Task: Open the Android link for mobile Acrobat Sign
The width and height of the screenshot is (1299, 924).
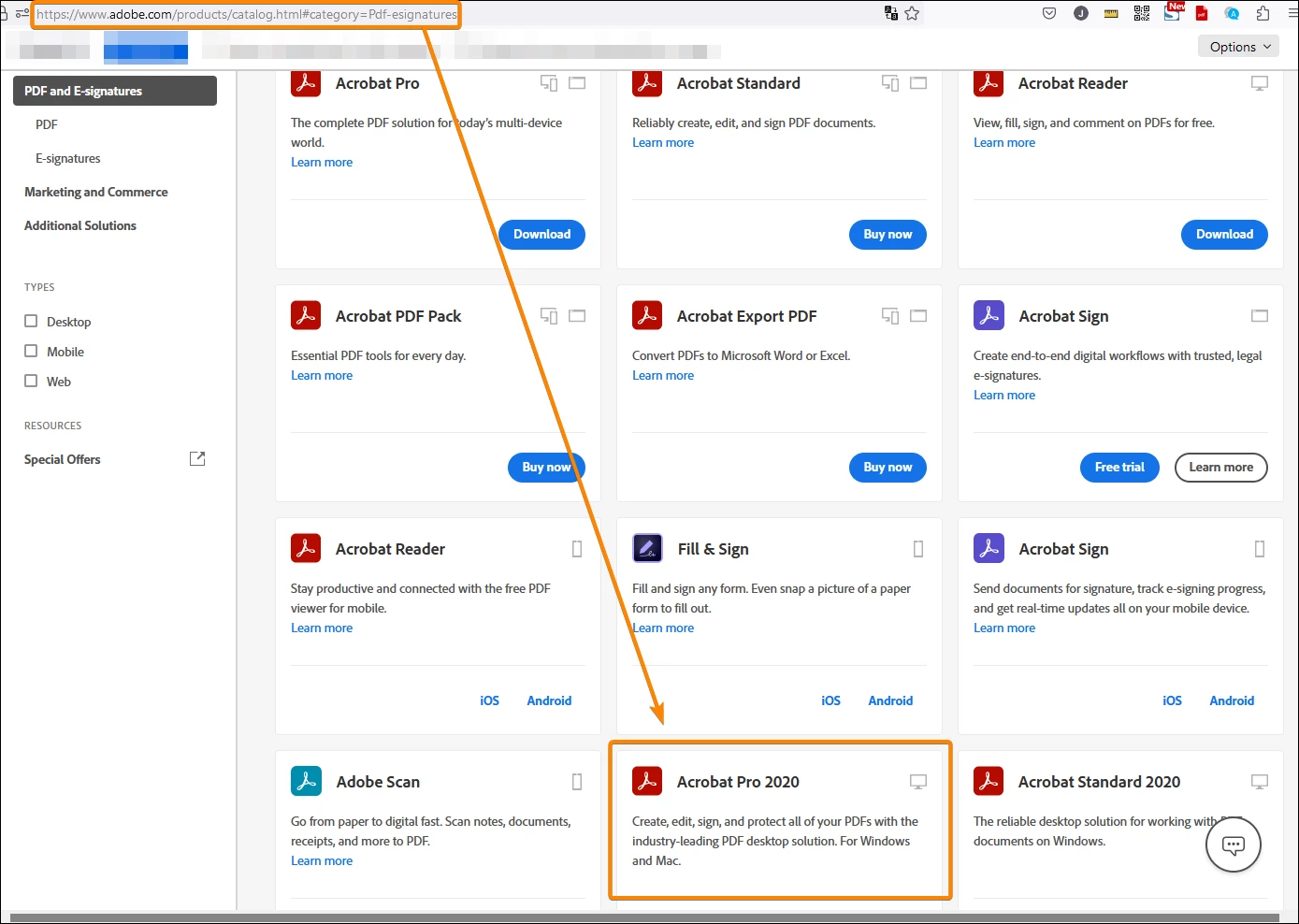Action: 1232,700
